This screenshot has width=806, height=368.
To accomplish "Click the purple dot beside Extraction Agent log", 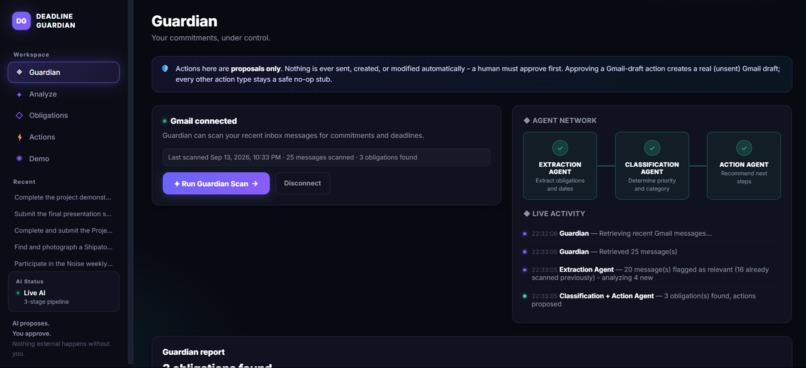I will pos(524,269).
